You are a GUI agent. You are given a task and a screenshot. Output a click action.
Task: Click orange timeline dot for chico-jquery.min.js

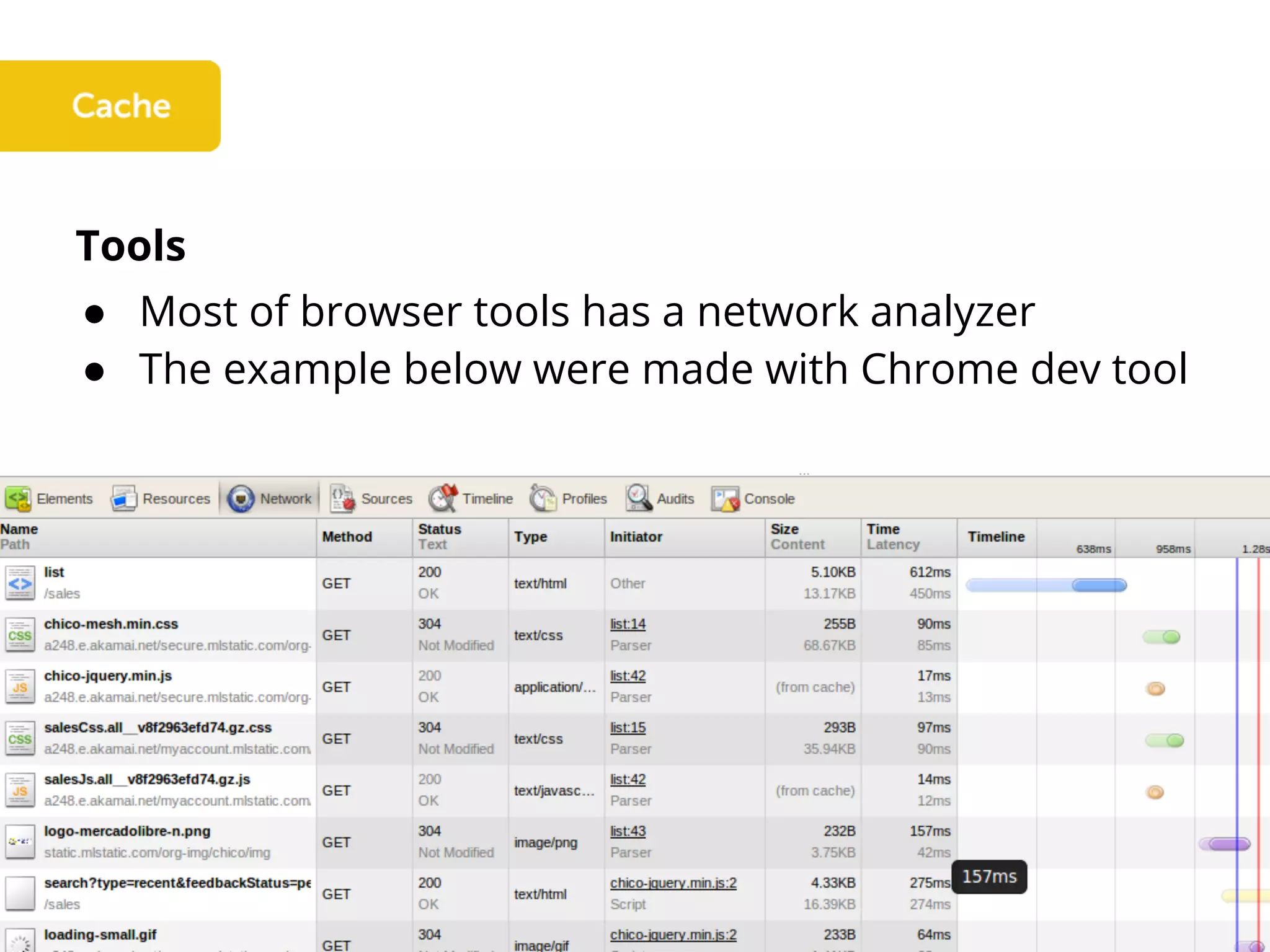click(x=1155, y=689)
